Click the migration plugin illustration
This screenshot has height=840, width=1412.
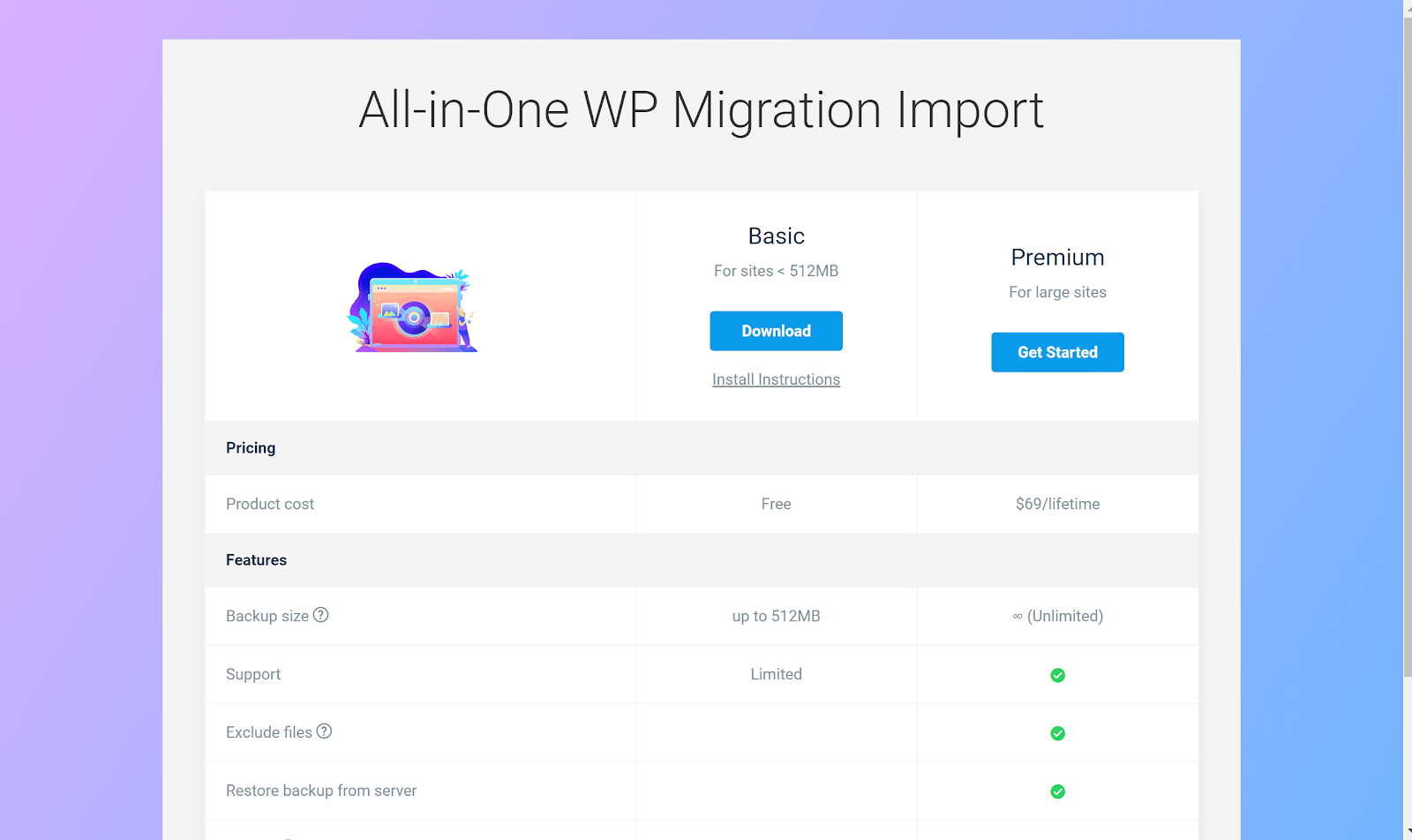click(x=413, y=307)
